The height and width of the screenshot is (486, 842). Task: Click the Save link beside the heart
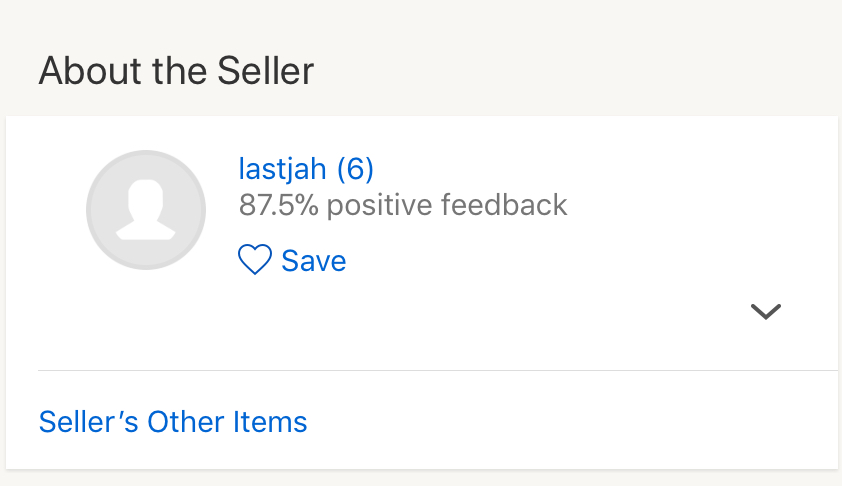coord(314,261)
